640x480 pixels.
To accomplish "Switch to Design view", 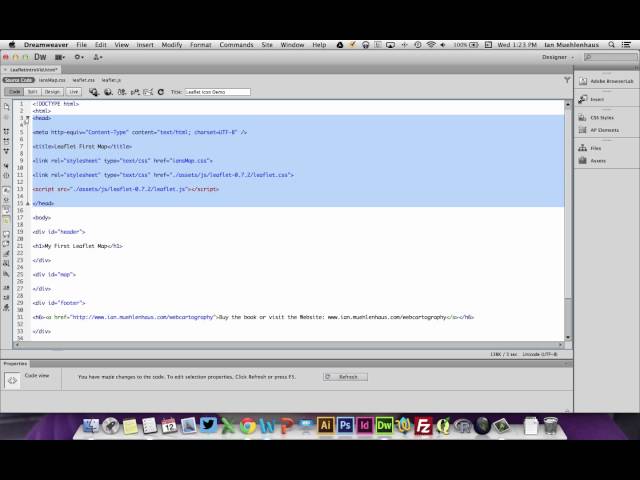I will tap(52, 92).
